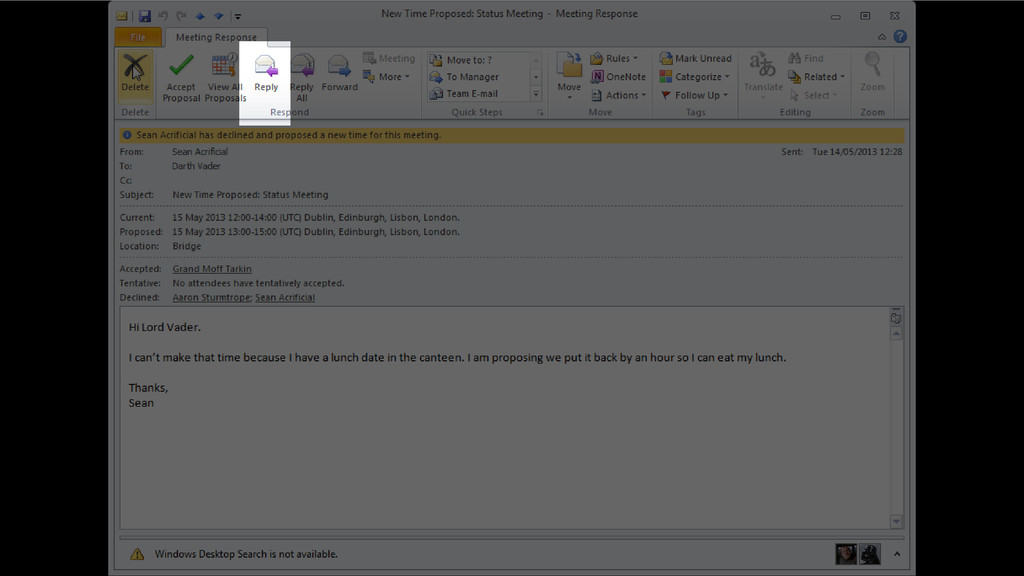Click the Zoom magnifier button
Viewport: 1024px width, 576px height.
(872, 72)
